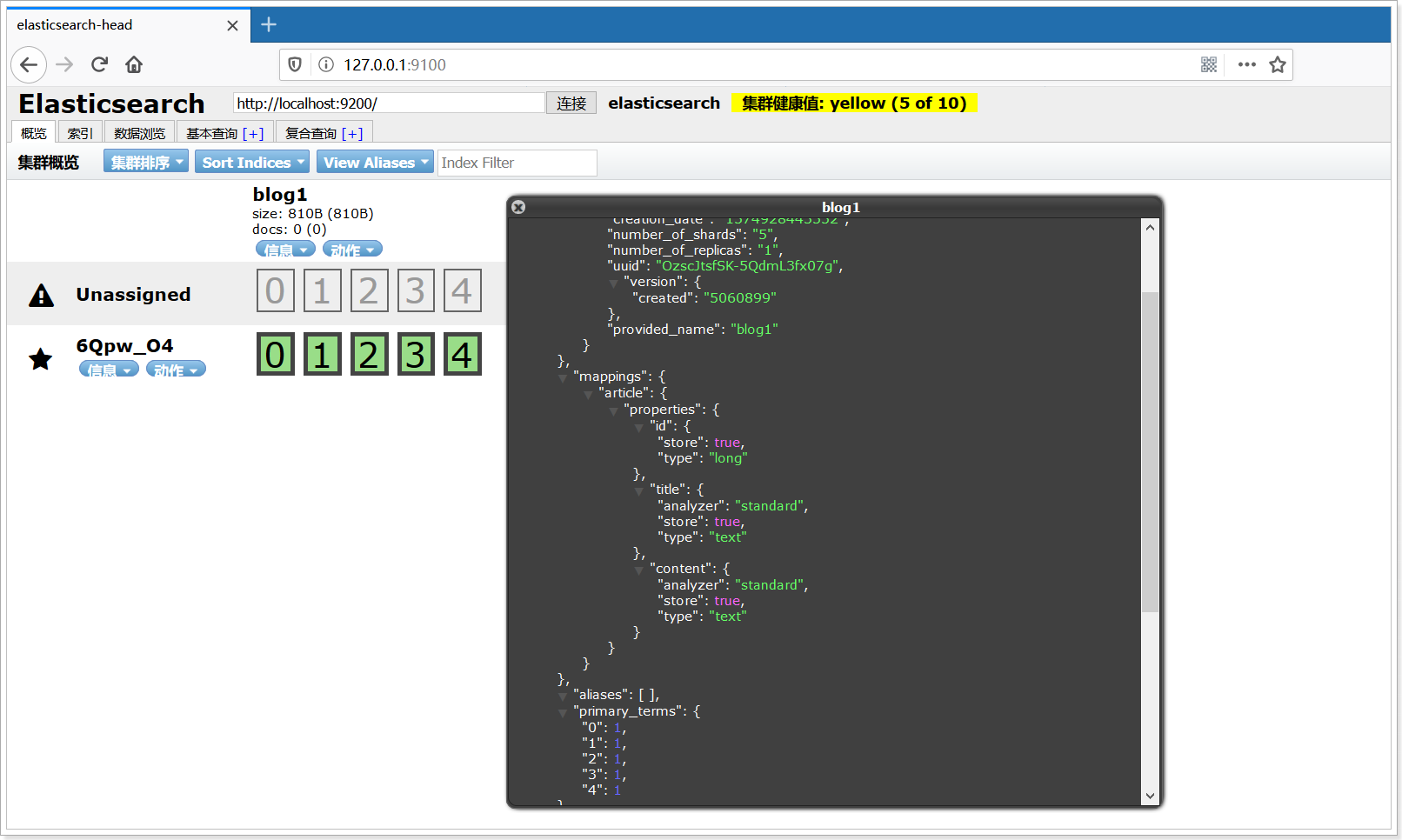This screenshot has height=840, width=1402.
Task: Open the Sort Indices dropdown
Action: [252, 163]
